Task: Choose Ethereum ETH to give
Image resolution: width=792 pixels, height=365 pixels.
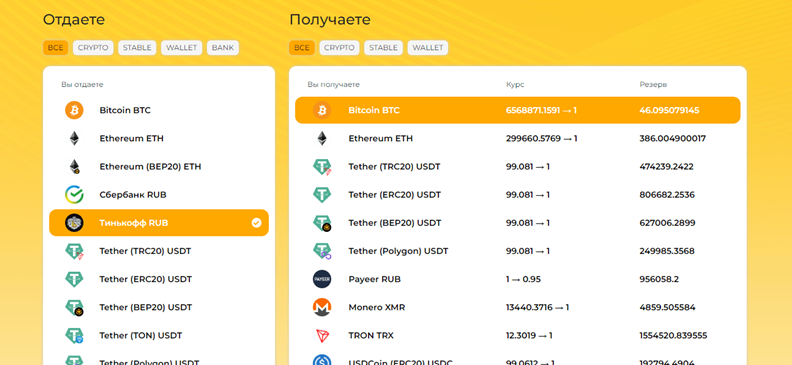Action: click(x=159, y=138)
